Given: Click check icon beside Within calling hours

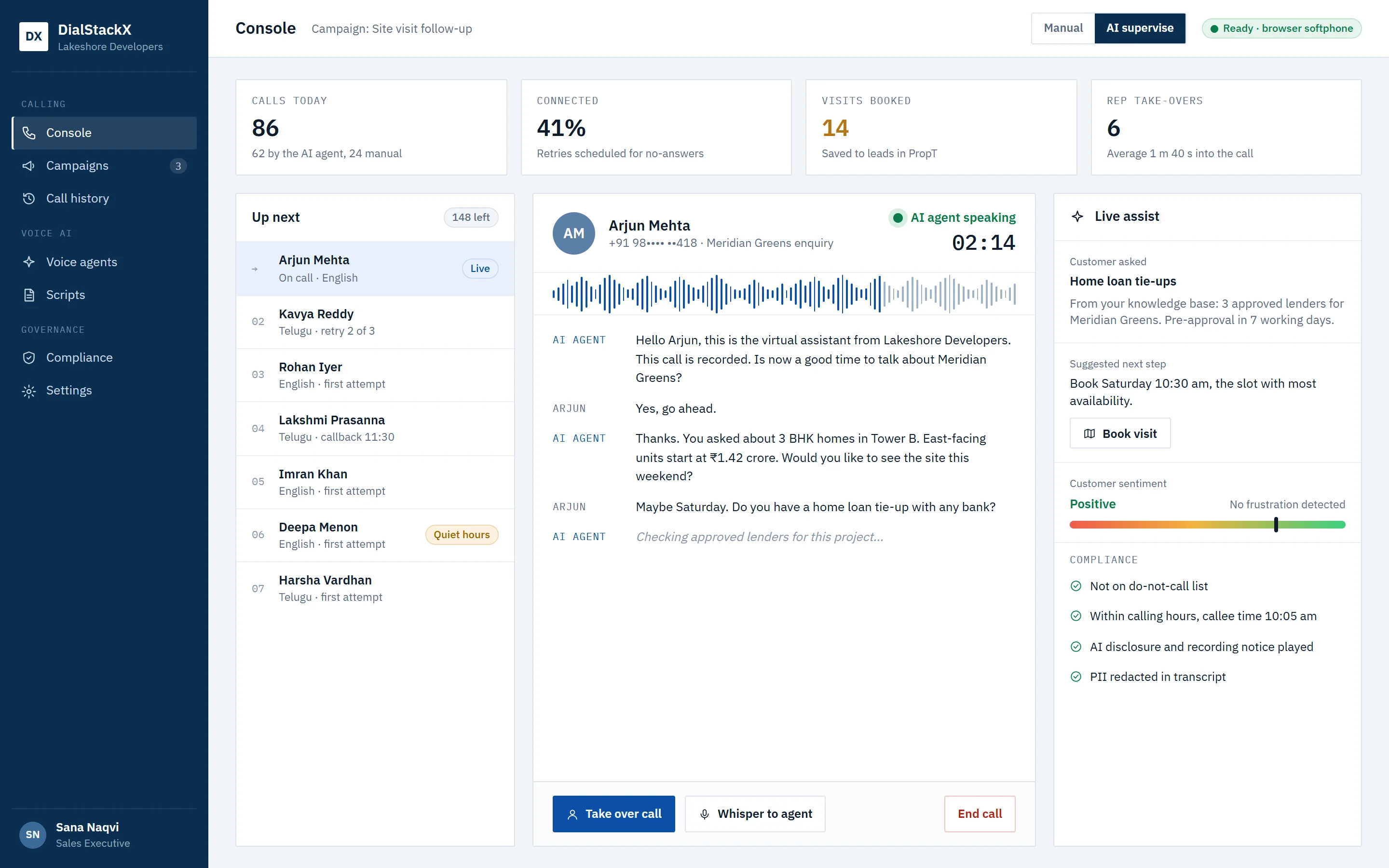Looking at the screenshot, I should pyautogui.click(x=1076, y=616).
